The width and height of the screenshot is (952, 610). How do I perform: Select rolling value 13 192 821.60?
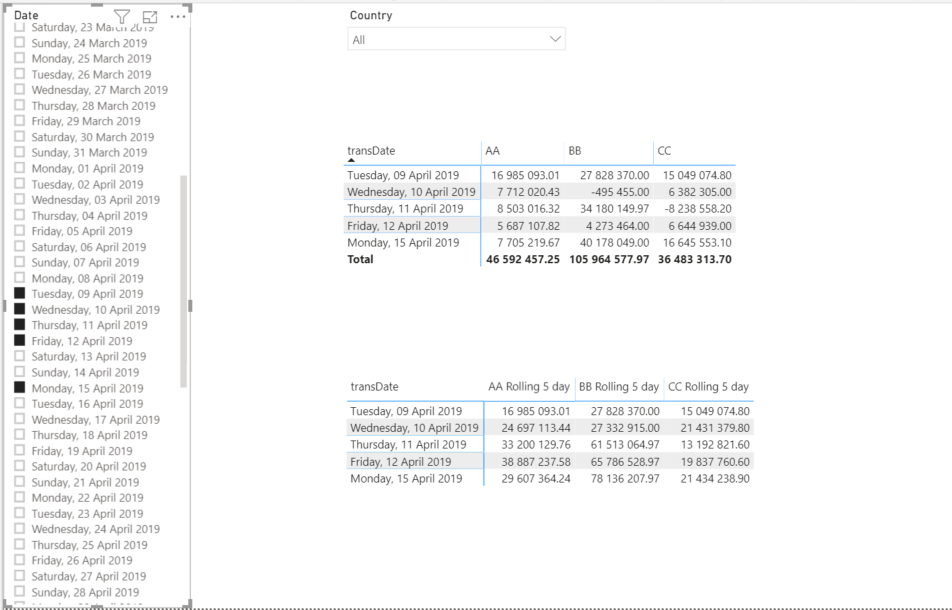(x=715, y=444)
